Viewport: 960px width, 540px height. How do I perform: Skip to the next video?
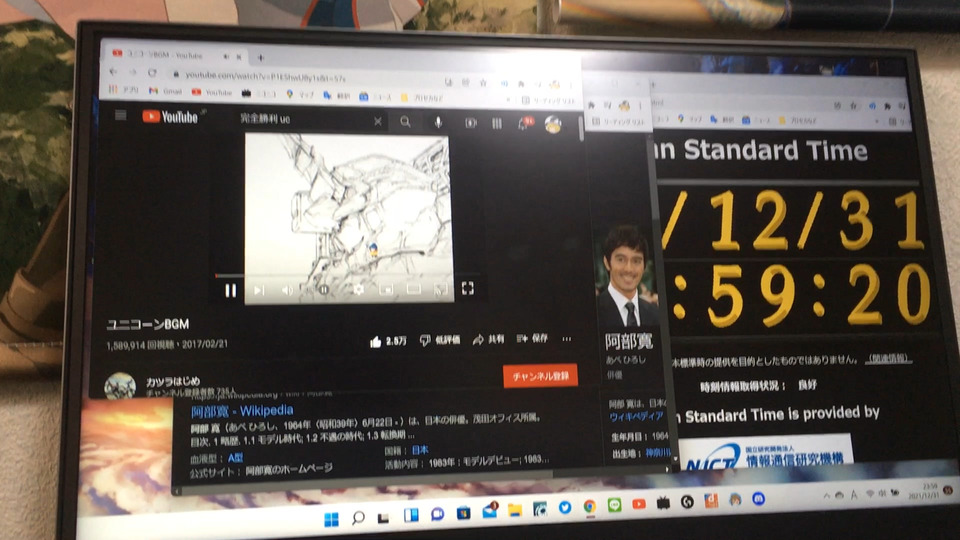point(259,290)
